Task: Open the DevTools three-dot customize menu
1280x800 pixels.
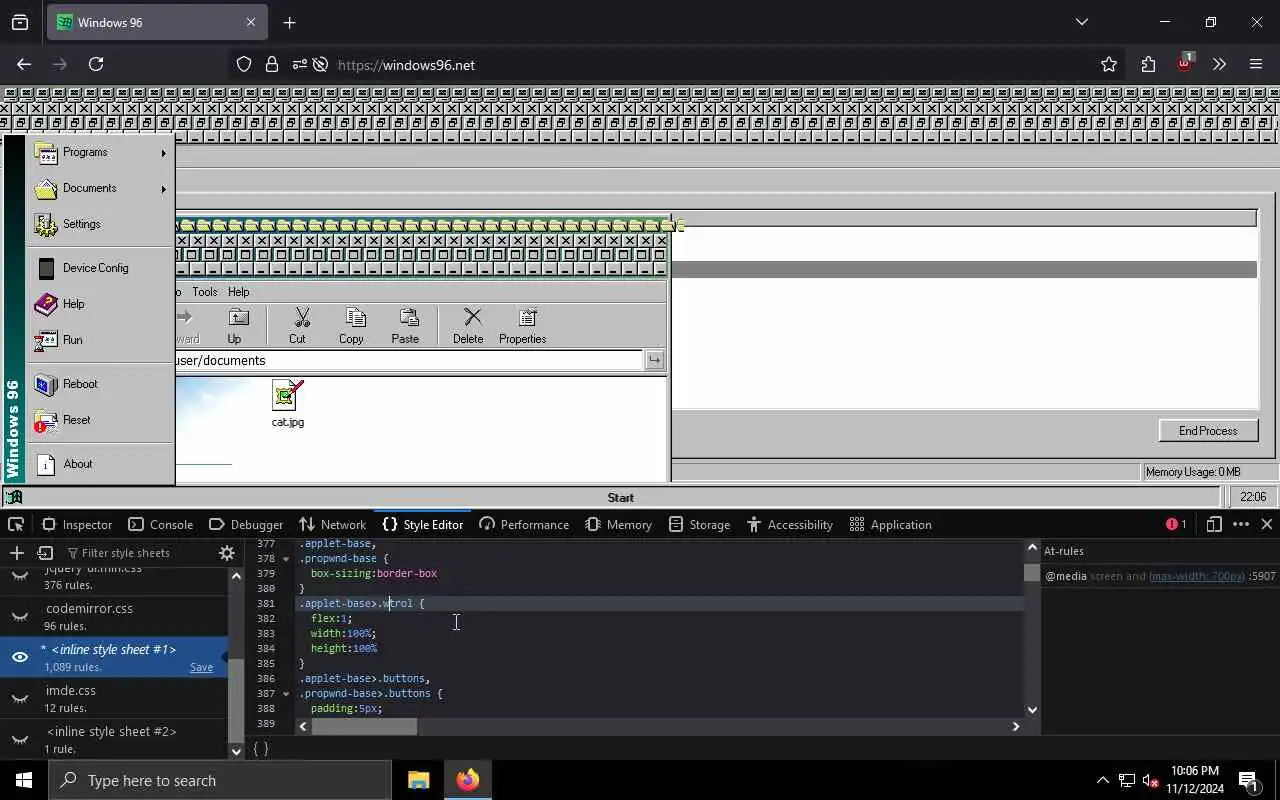Action: pos(1241,524)
